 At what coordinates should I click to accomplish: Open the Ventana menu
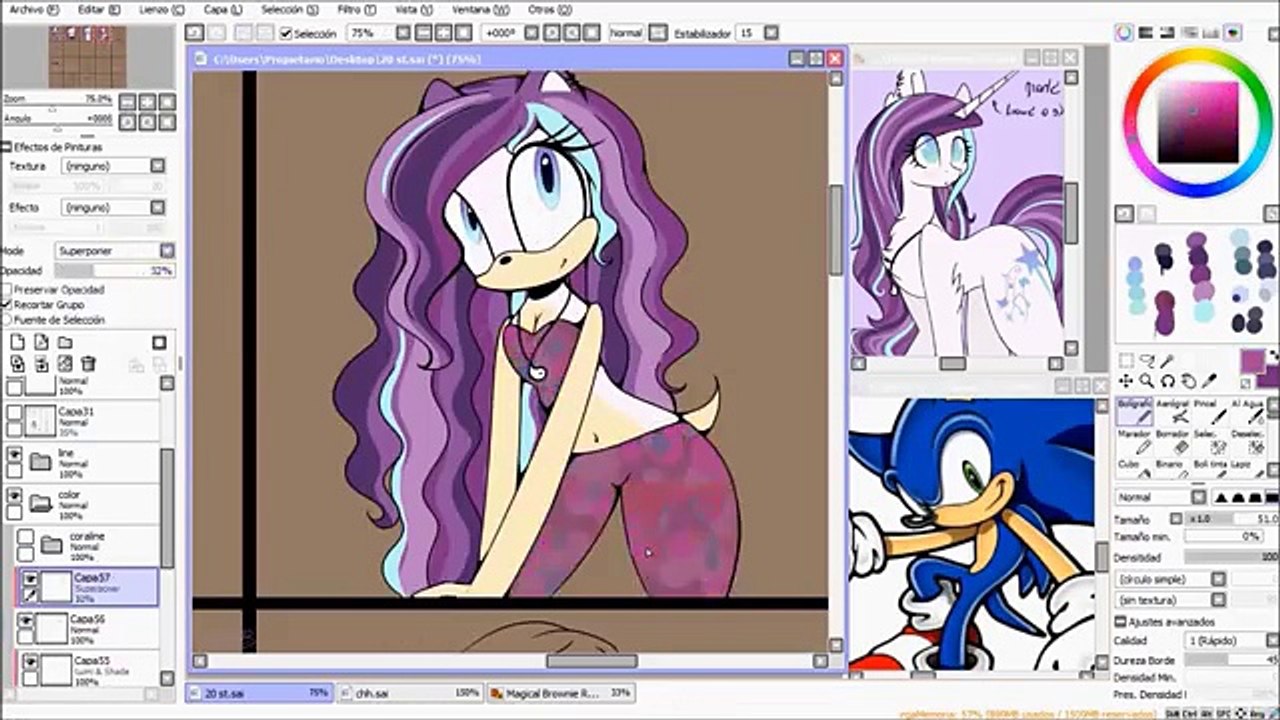coord(478,8)
